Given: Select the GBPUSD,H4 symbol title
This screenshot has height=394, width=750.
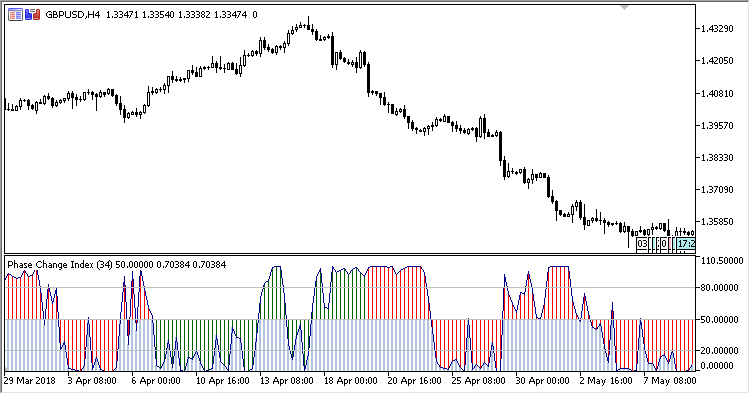Looking at the screenshot, I should tap(73, 15).
